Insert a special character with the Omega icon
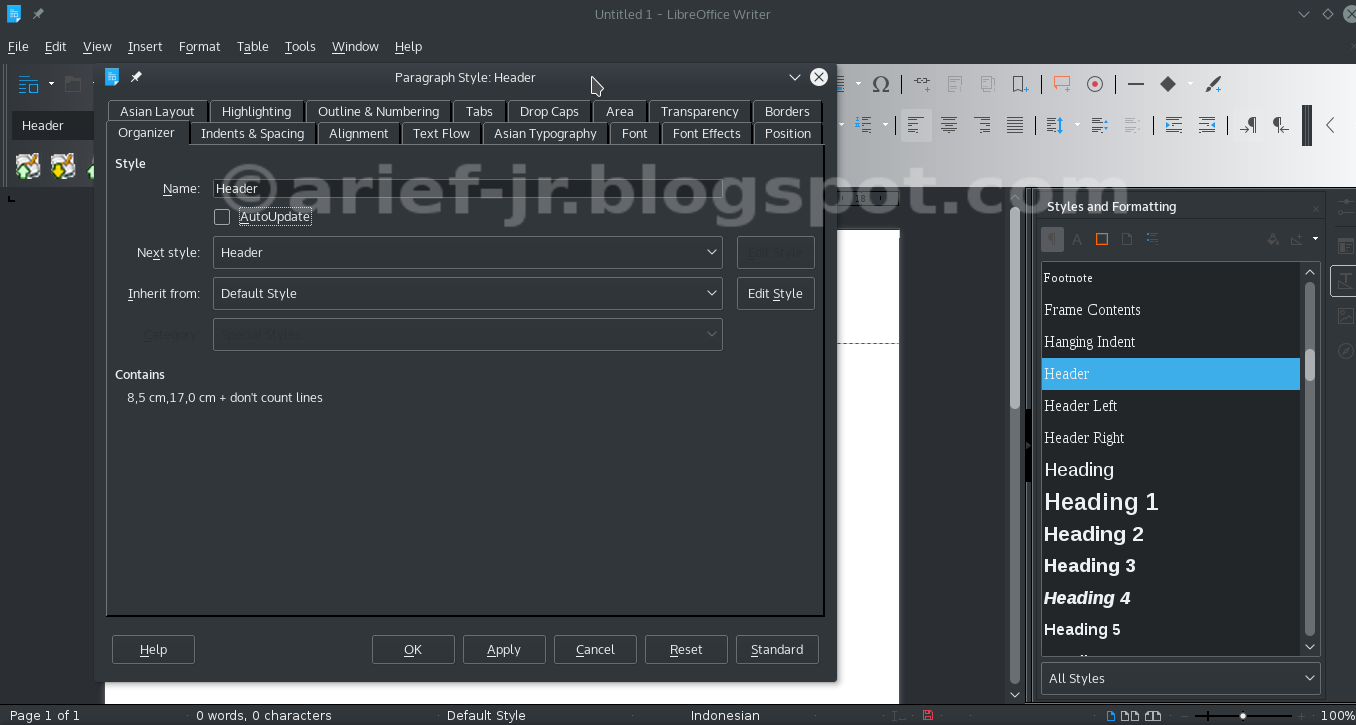 881,84
